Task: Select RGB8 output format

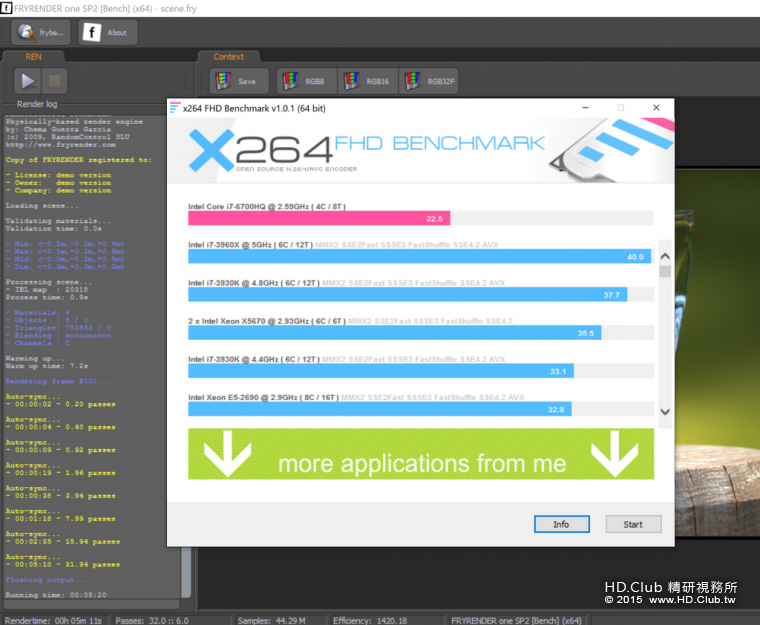Action: coord(305,81)
